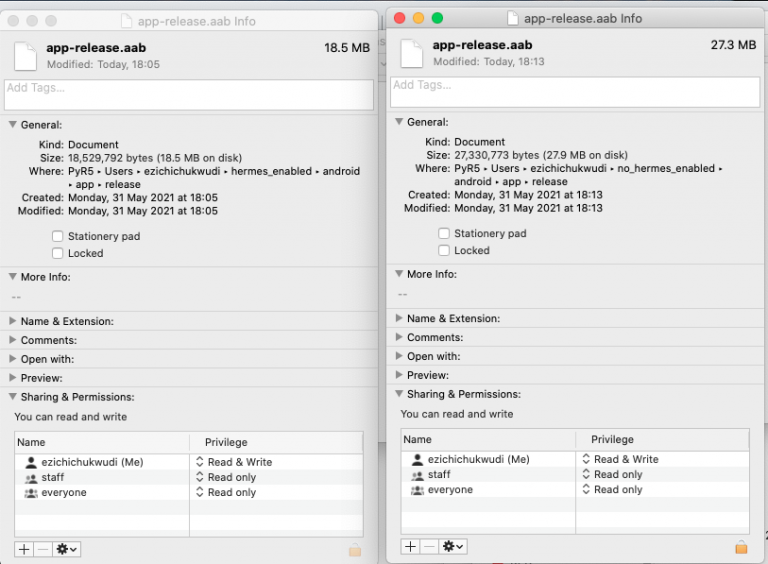Zoom the right Info window with green button
This screenshot has height=564, width=768.
pyautogui.click(x=437, y=18)
